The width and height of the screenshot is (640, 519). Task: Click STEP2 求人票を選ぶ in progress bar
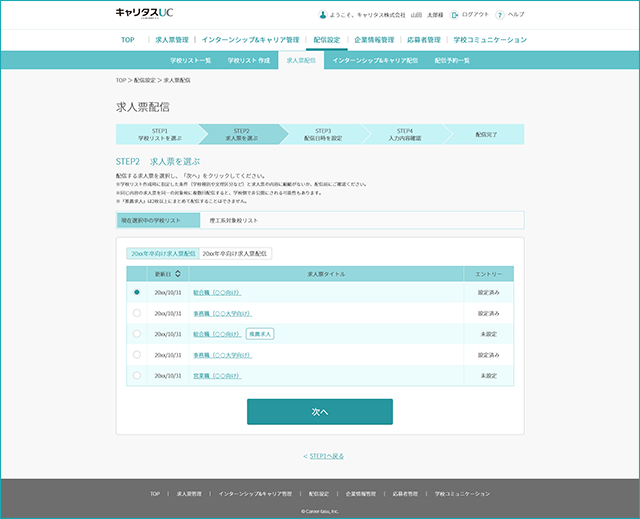(x=242, y=134)
